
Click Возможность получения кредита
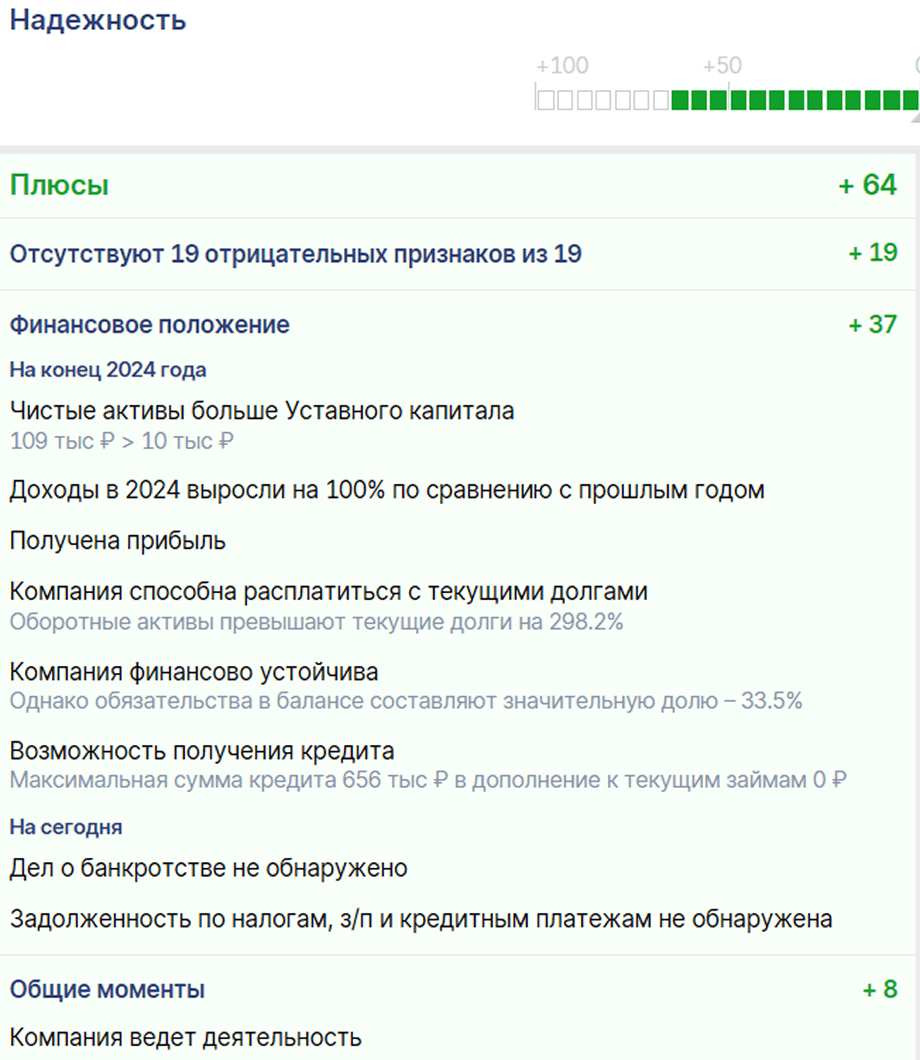[x=202, y=751]
